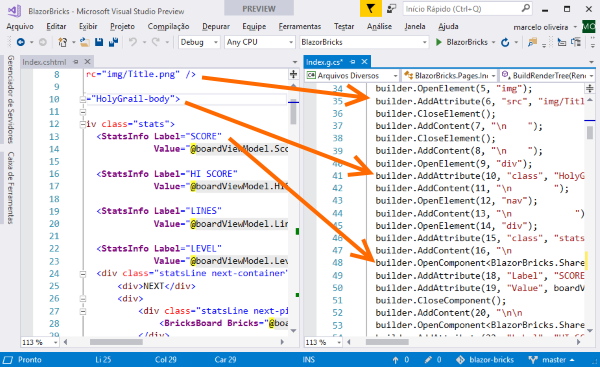Switch to the Index.g.cs tab

pos(324,62)
